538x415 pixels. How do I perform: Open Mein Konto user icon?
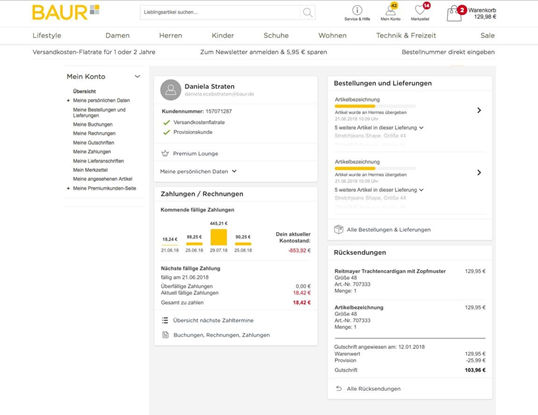pos(390,11)
